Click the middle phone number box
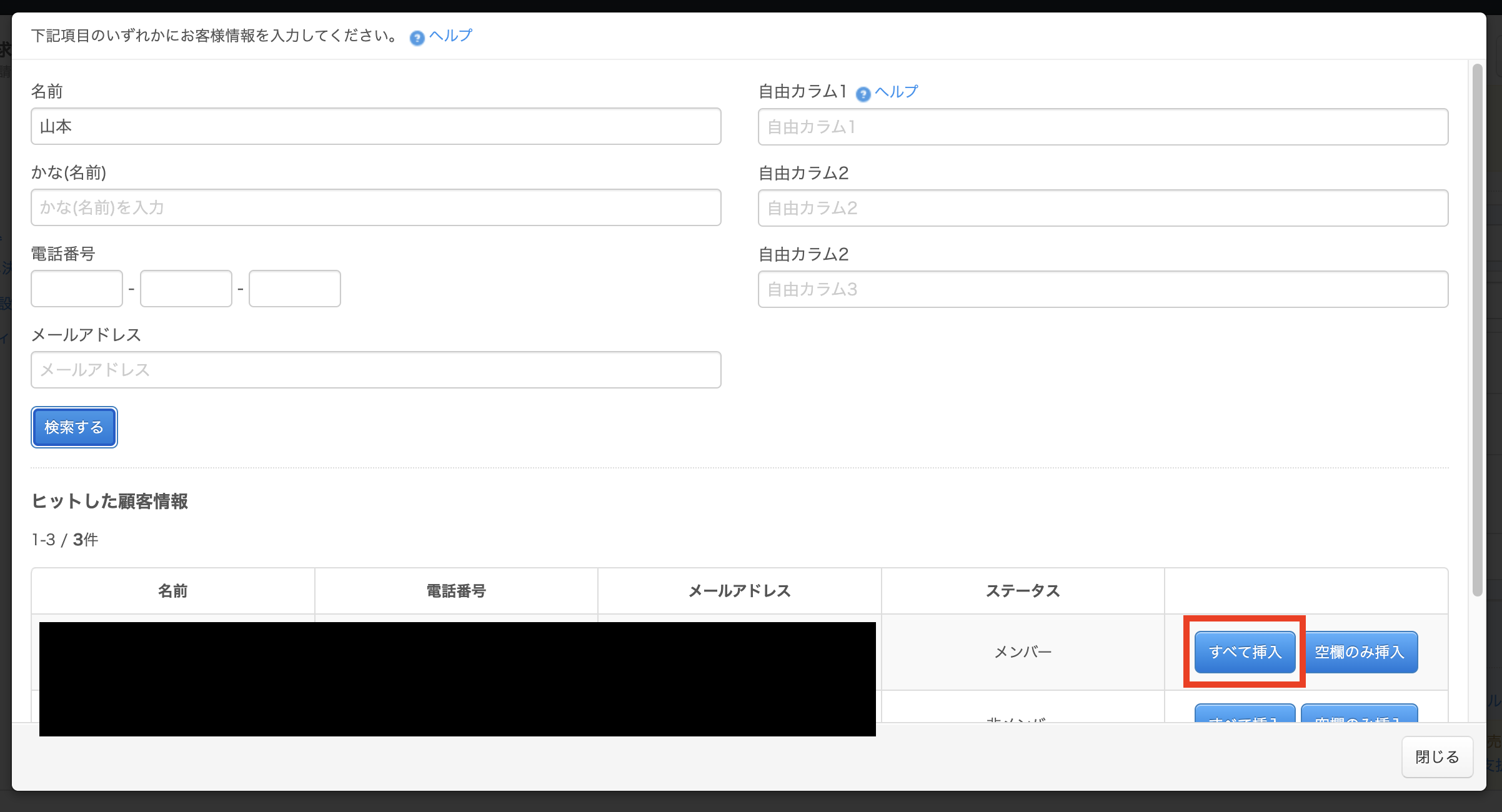This screenshot has height=812, width=1502. 186,289
